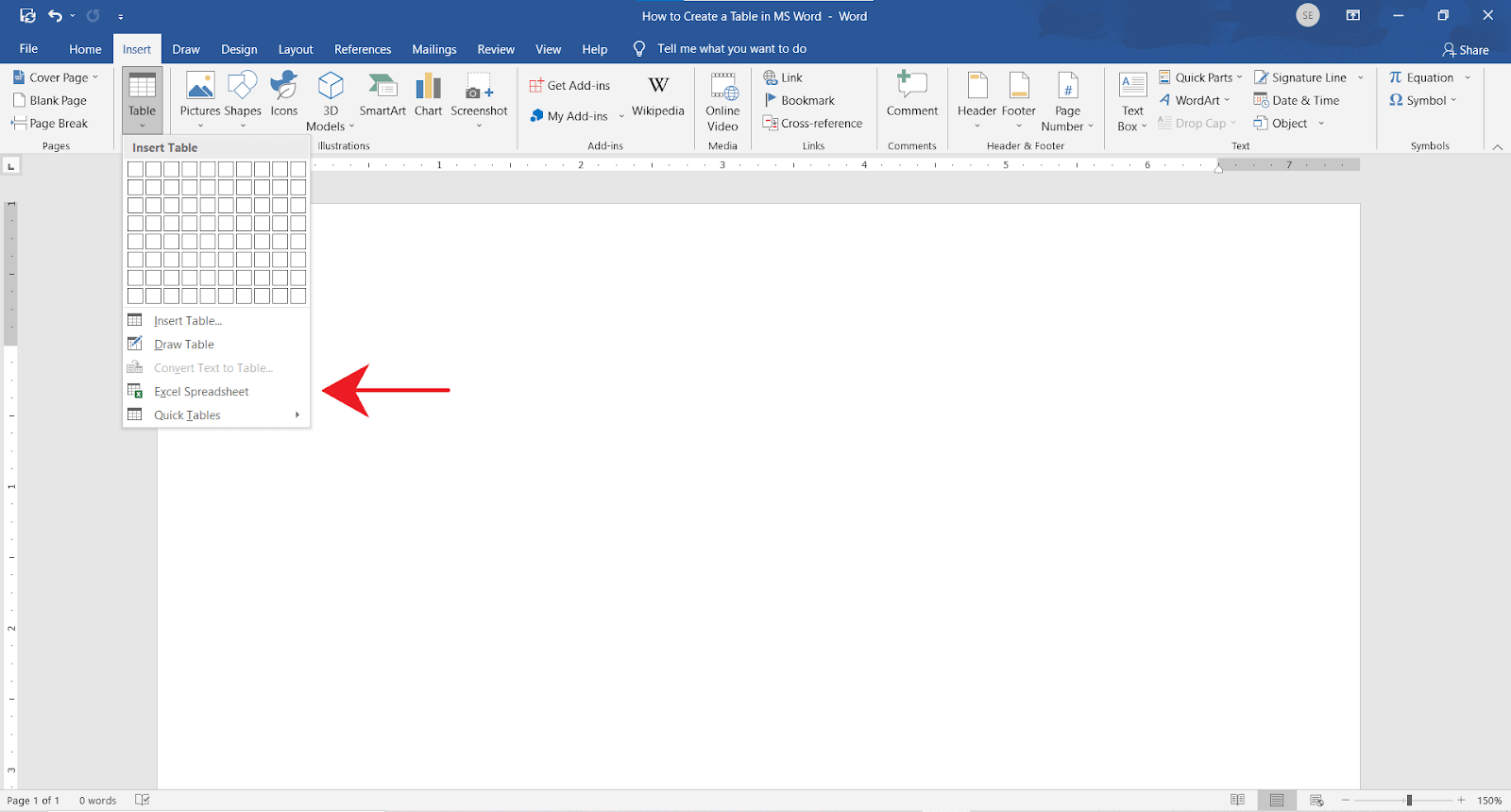The image size is (1511, 812).
Task: Switch to Read Mode view in status bar
Action: pos(1237,800)
